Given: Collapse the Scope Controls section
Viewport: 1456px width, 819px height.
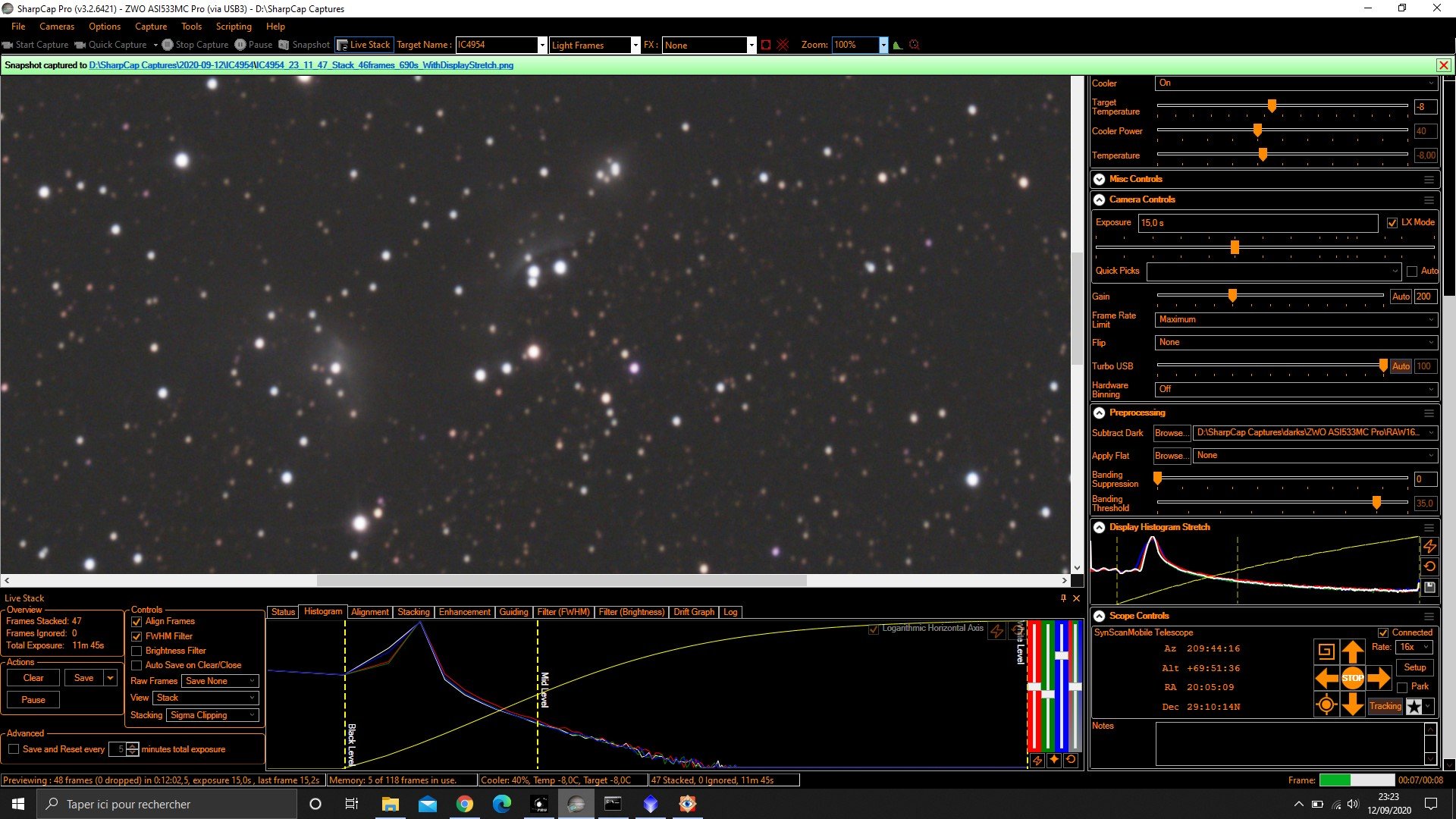Looking at the screenshot, I should coord(1100,617).
